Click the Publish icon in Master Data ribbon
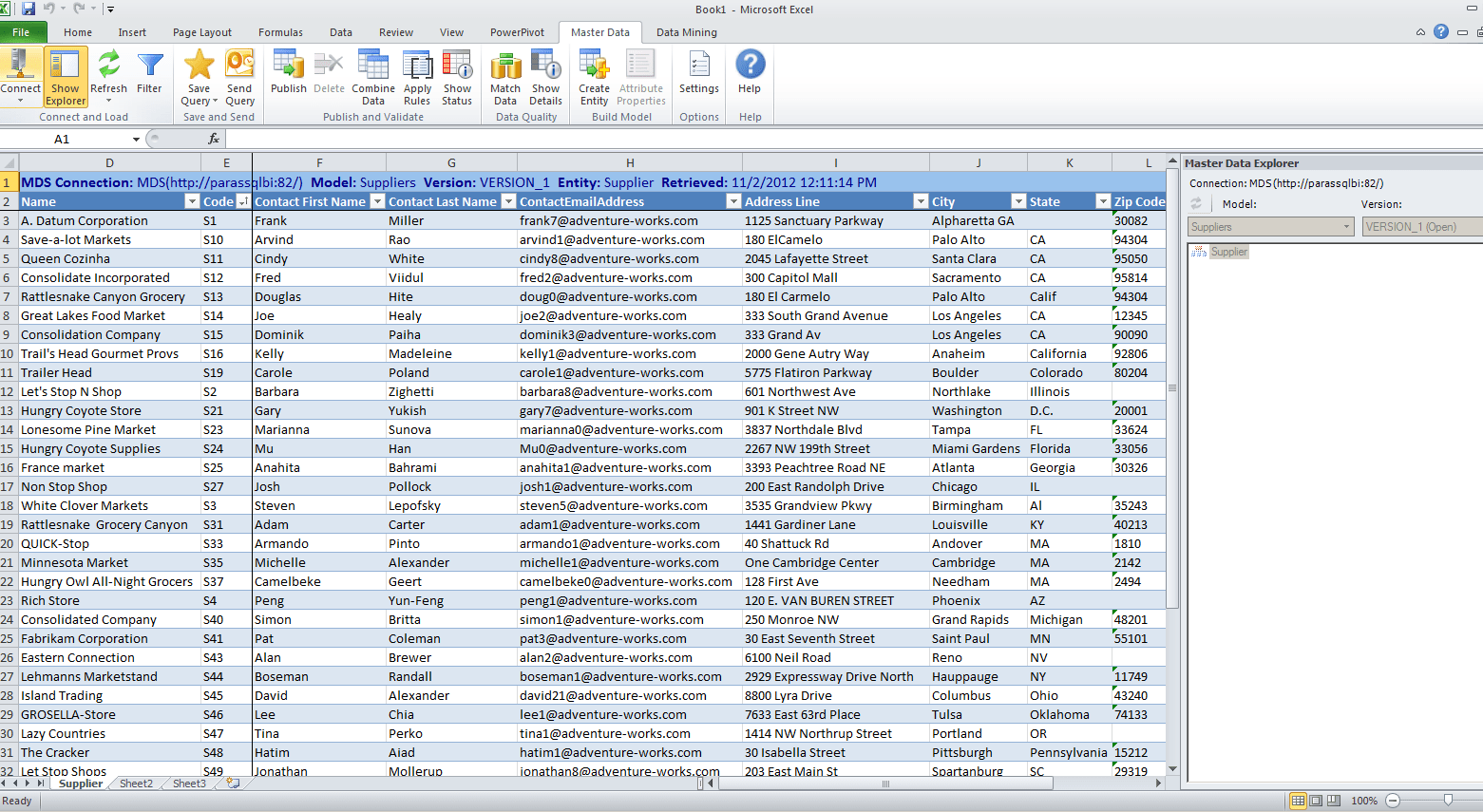 click(288, 76)
